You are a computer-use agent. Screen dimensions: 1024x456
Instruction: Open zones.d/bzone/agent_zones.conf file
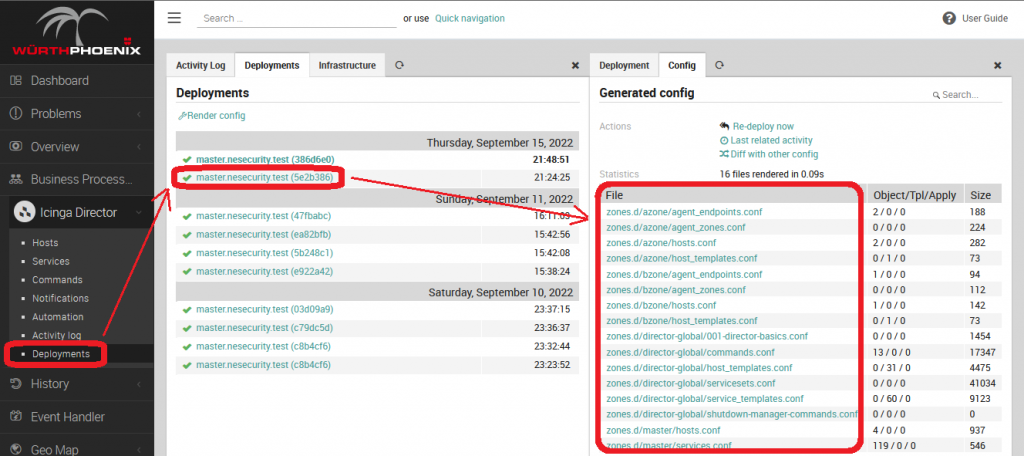click(x=676, y=289)
